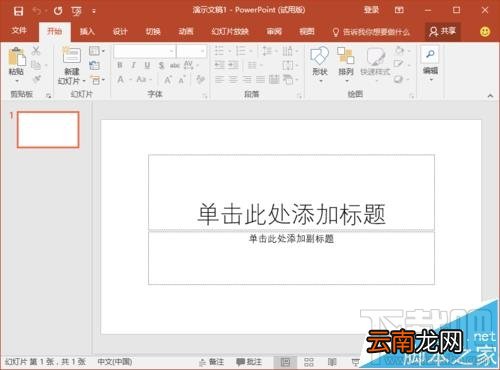Toggle underline formatting U
Image resolution: width=500 pixels, height=370 pixels.
(147, 65)
